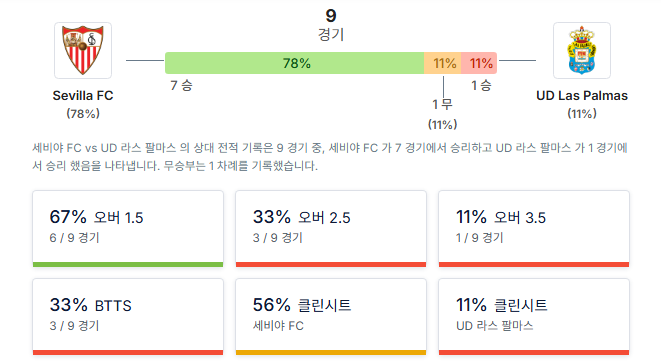Click the 11% 오버 3.5 stat card
The width and height of the screenshot is (661, 364).
[x=534, y=229]
